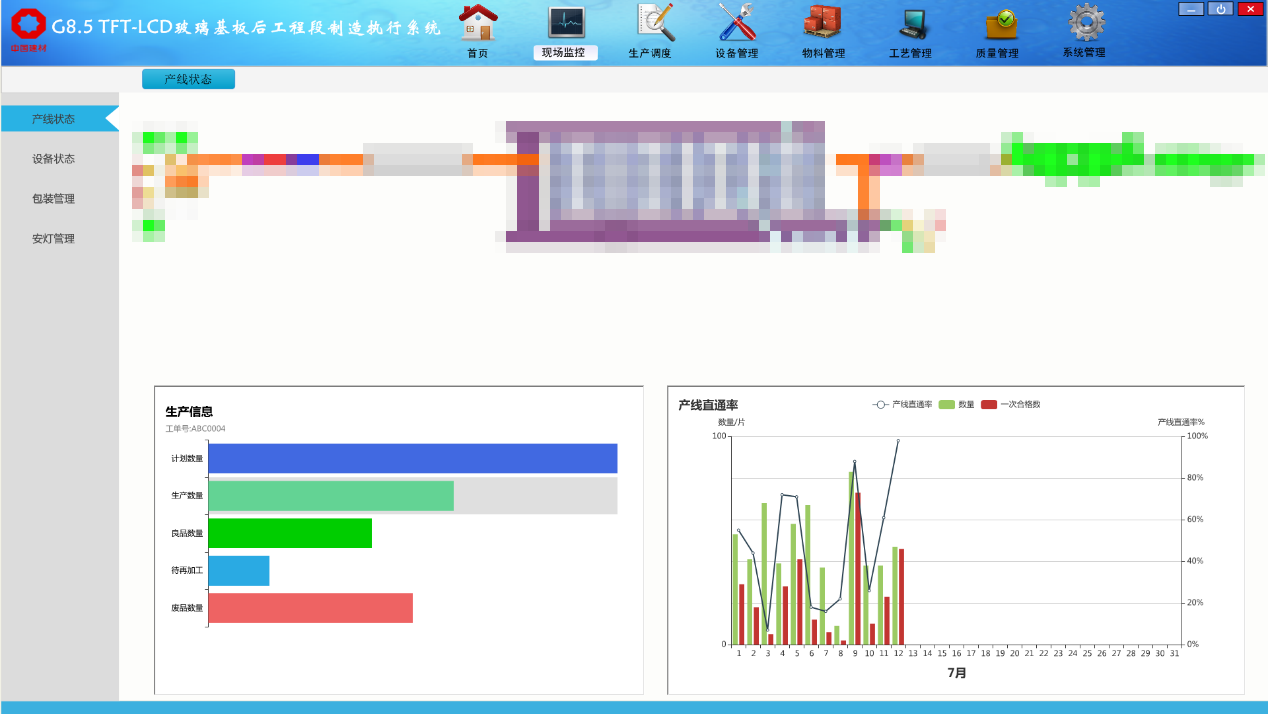Toggle 数量 series in chart legend
Viewport: 1268px width, 714px height.
pos(956,404)
